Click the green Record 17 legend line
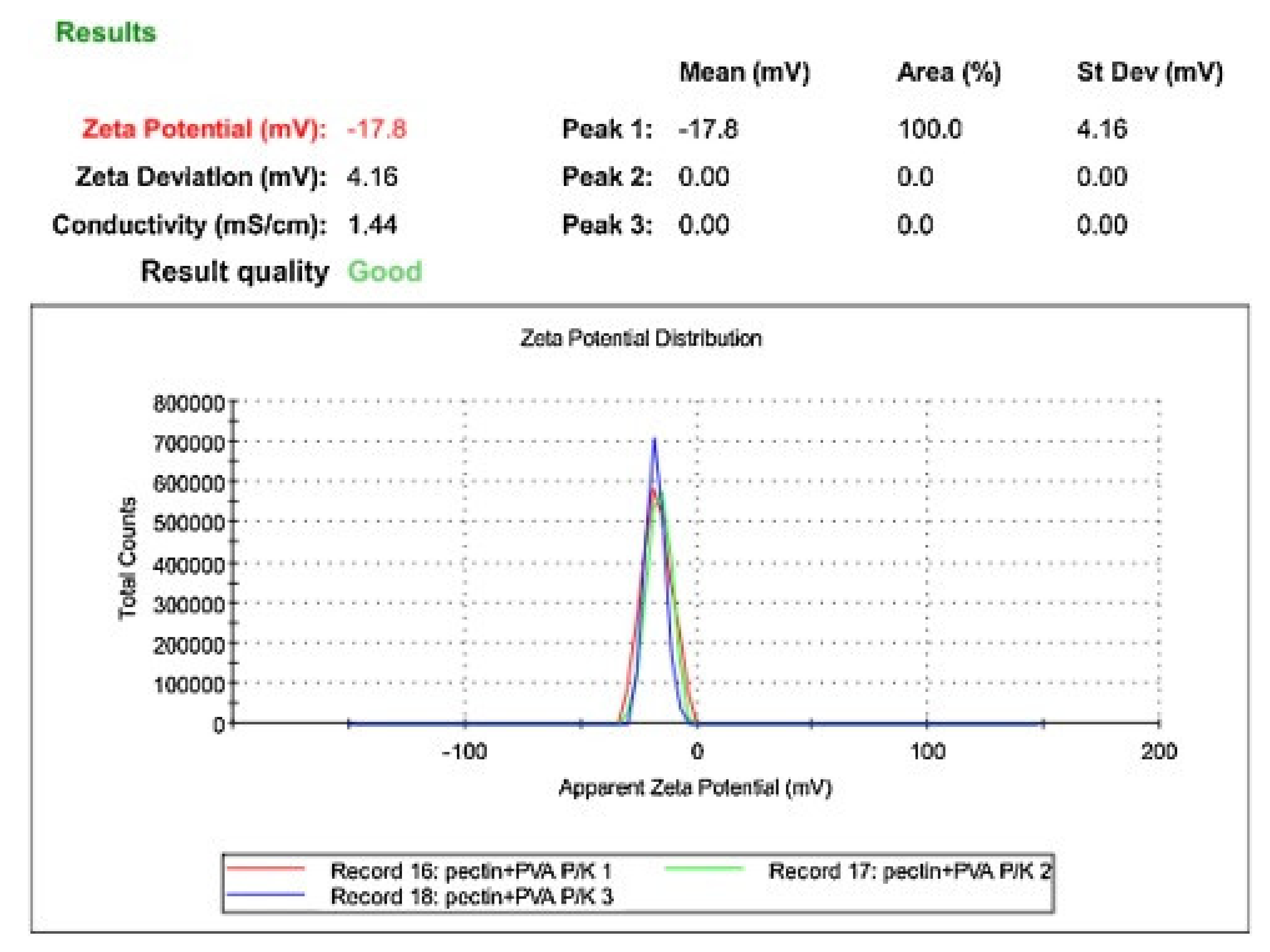1270x952 pixels. pos(704,869)
